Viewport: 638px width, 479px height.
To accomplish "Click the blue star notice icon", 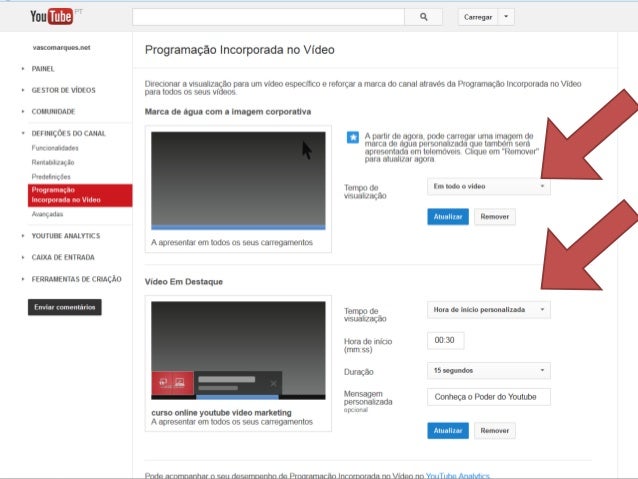I will 353,137.
